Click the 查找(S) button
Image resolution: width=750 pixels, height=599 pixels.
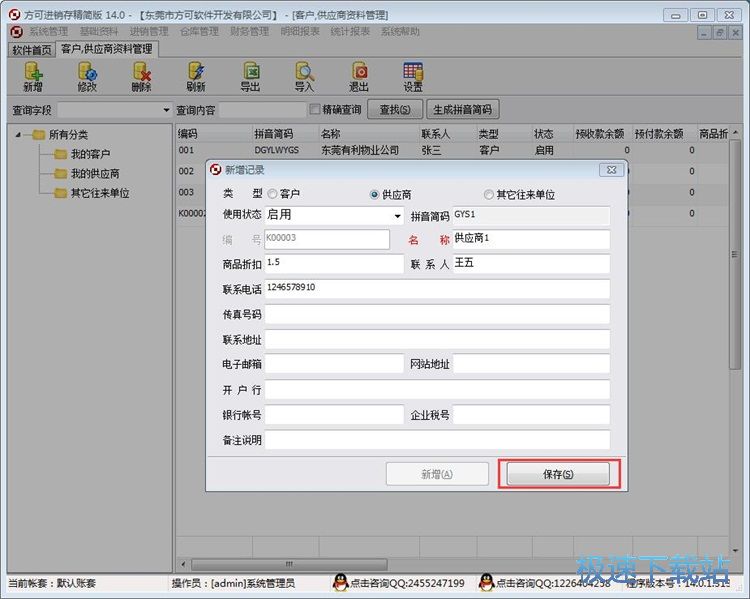pyautogui.click(x=395, y=110)
